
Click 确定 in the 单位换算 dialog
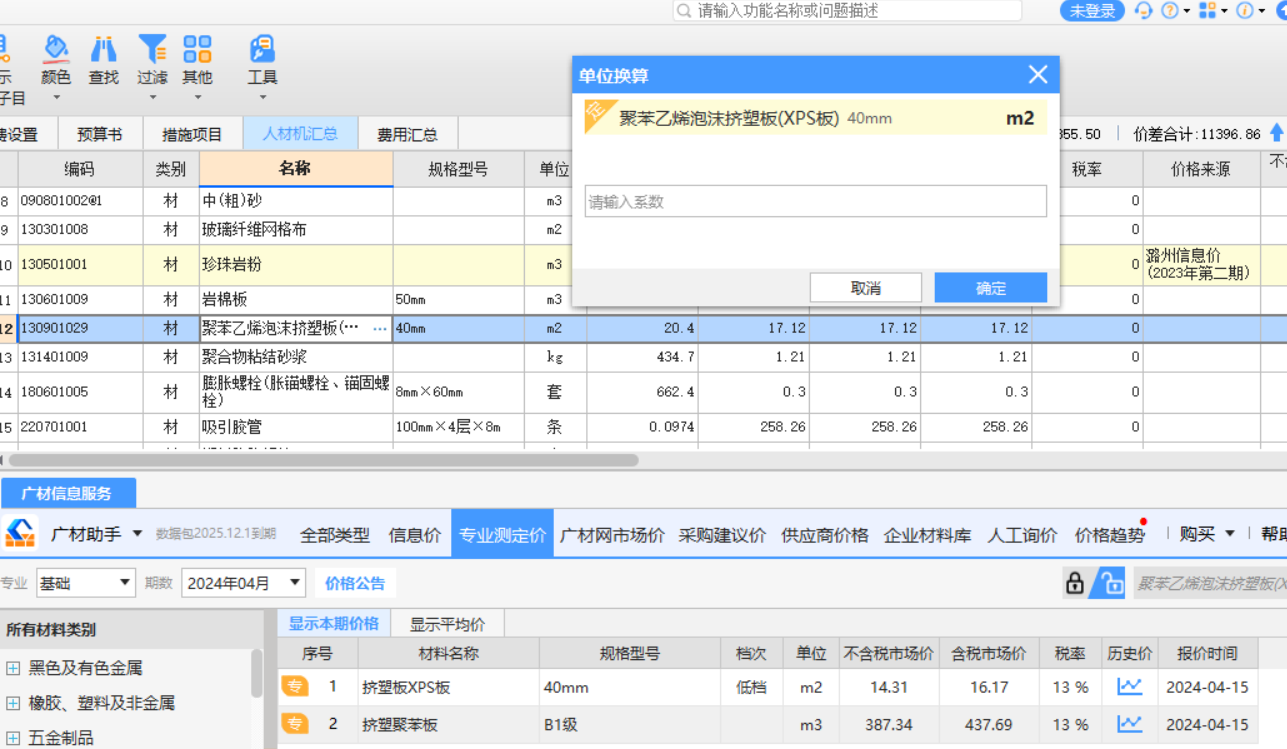(x=991, y=288)
